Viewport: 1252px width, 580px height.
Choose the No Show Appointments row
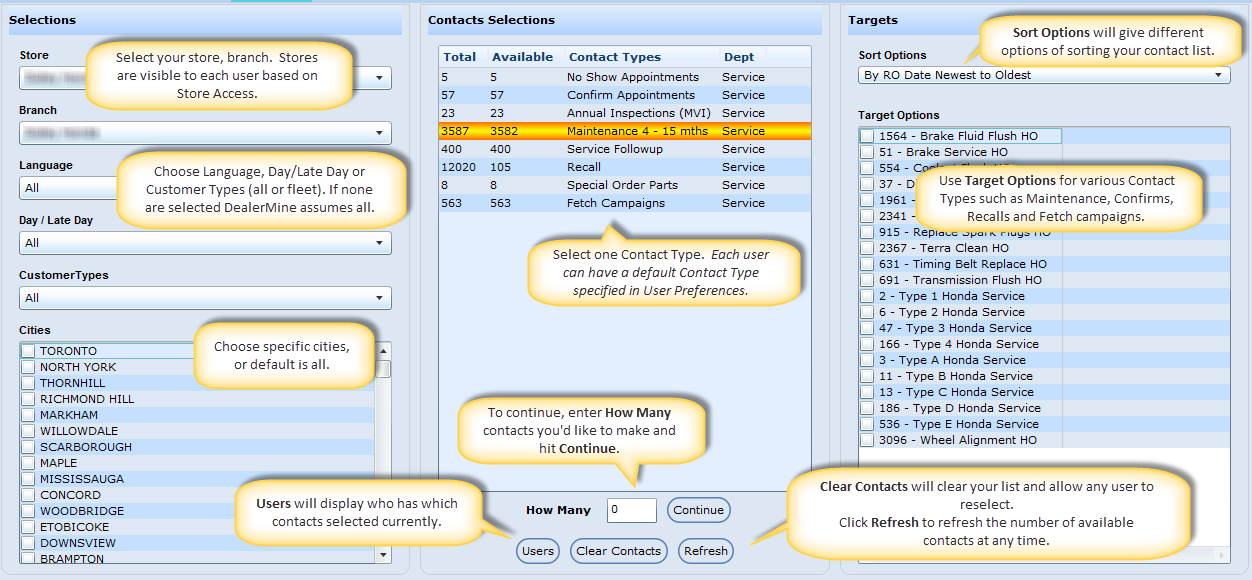point(624,77)
